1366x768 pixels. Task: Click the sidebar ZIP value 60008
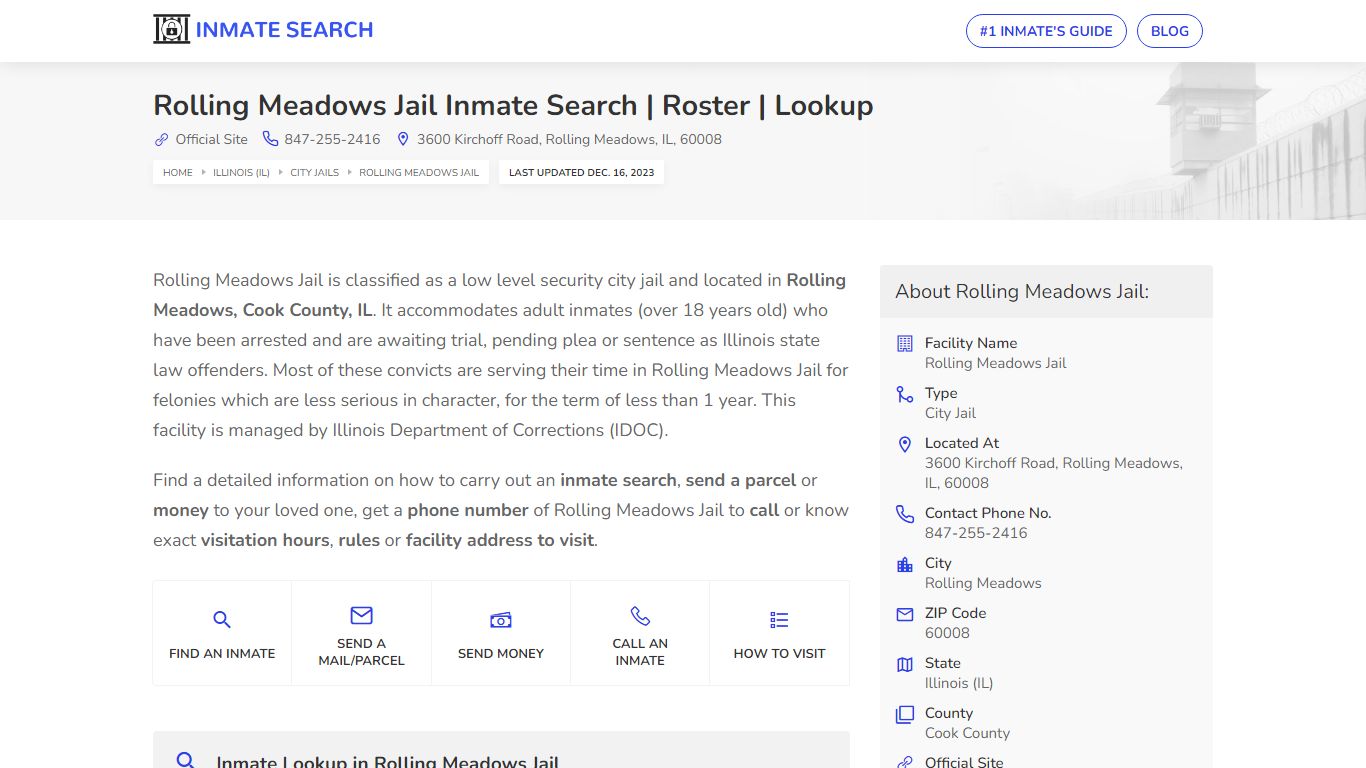(947, 633)
